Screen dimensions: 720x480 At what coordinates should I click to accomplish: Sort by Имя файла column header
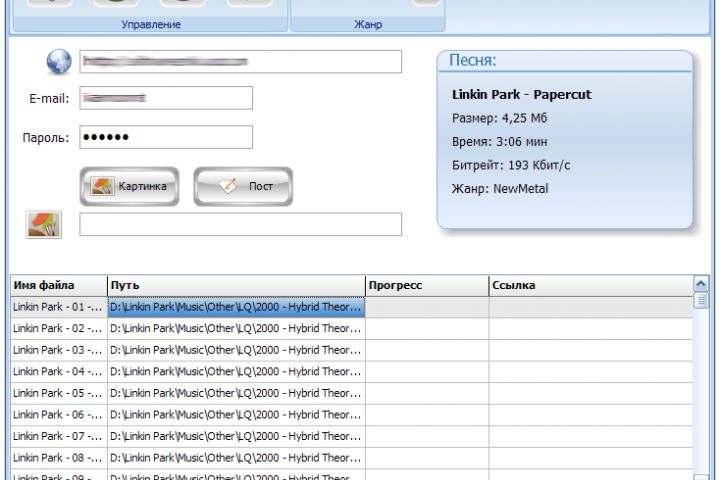59,285
